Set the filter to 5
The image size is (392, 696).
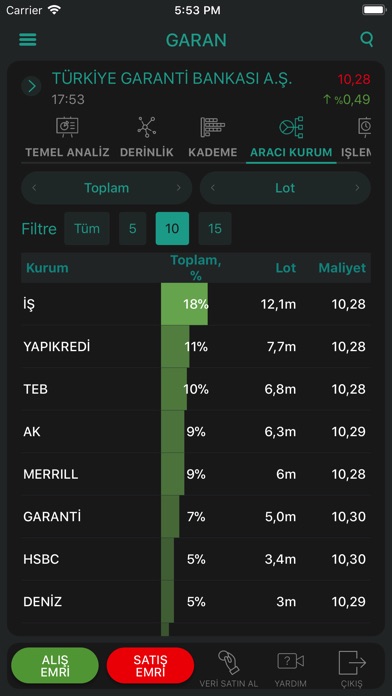coord(132,229)
